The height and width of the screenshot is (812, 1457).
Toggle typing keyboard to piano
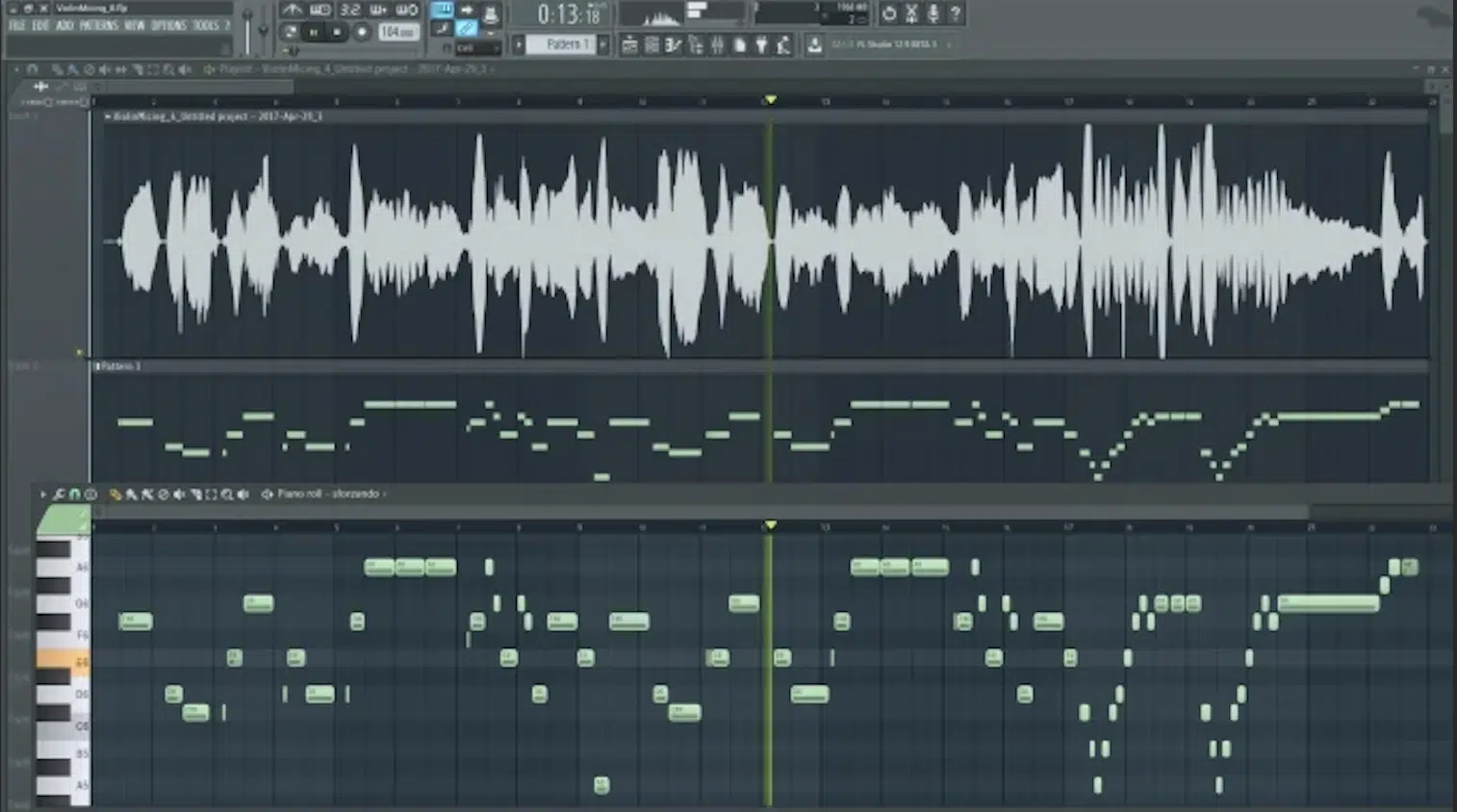tap(441, 10)
